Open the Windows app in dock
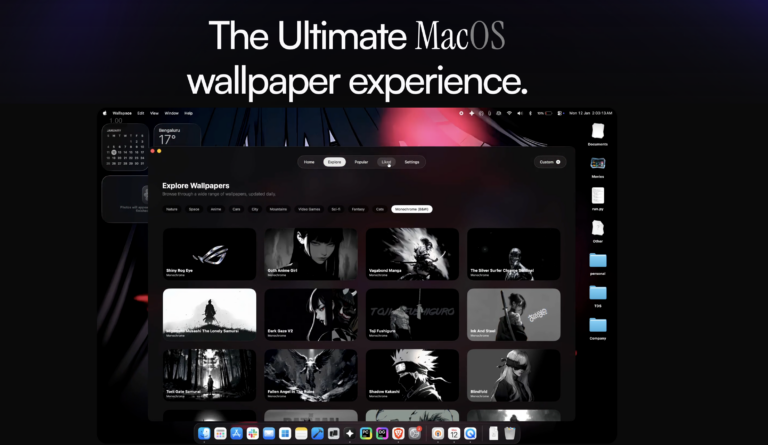This screenshot has width=768, height=445. tap(285, 433)
